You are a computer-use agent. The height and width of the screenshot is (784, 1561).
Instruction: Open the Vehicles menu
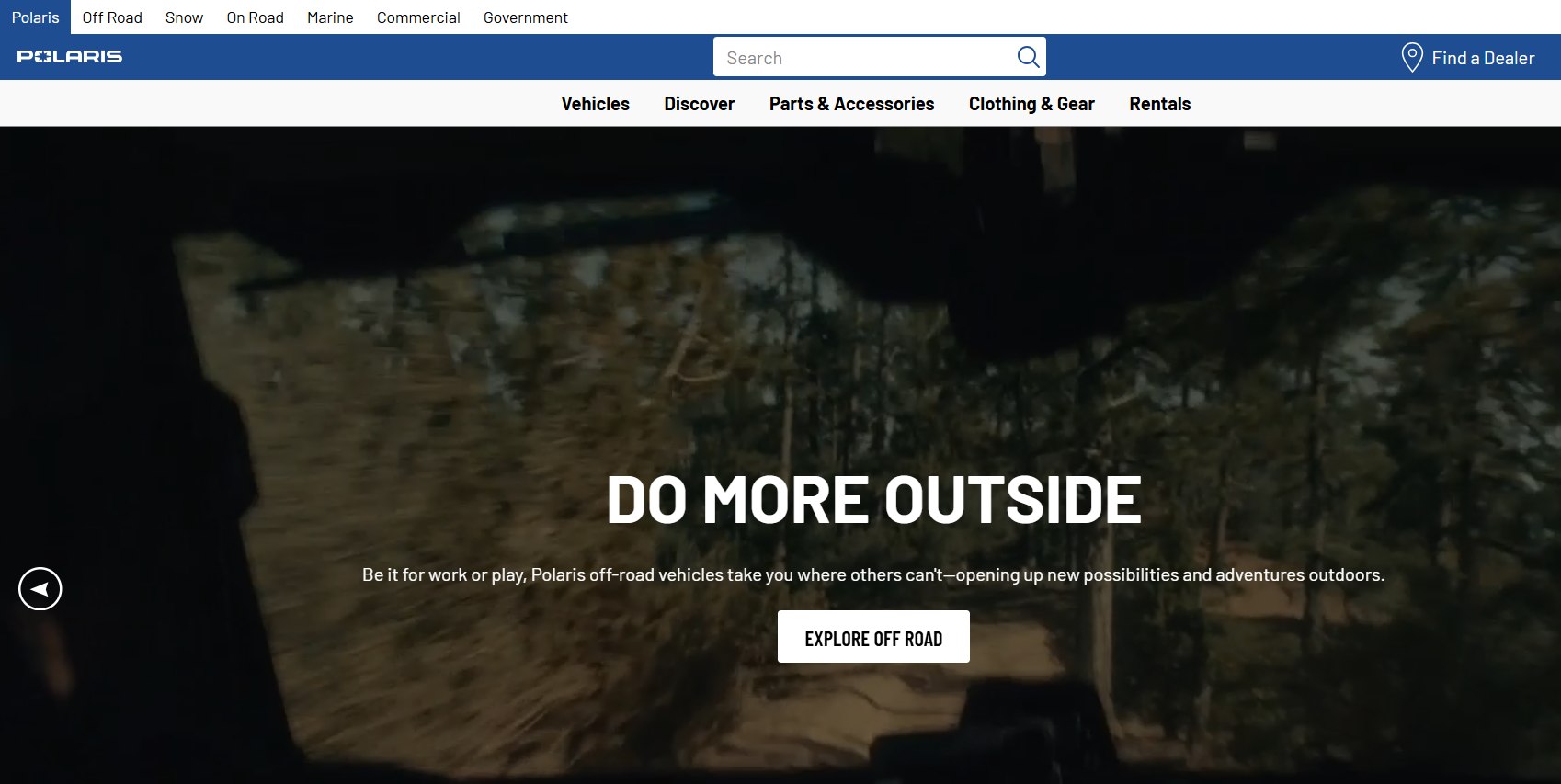pos(595,104)
